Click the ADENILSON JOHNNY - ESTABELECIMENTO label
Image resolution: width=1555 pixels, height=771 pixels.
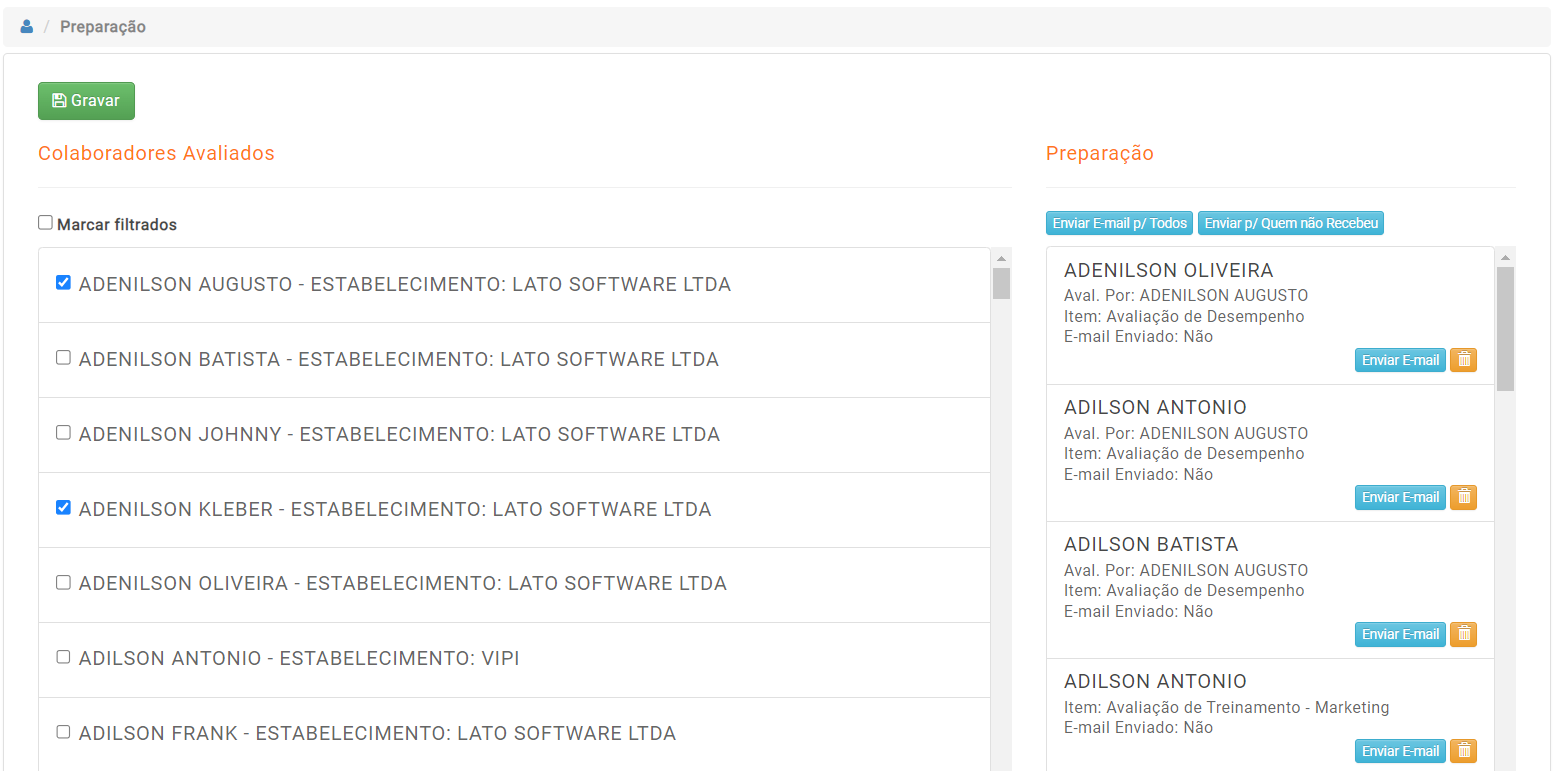tap(400, 435)
